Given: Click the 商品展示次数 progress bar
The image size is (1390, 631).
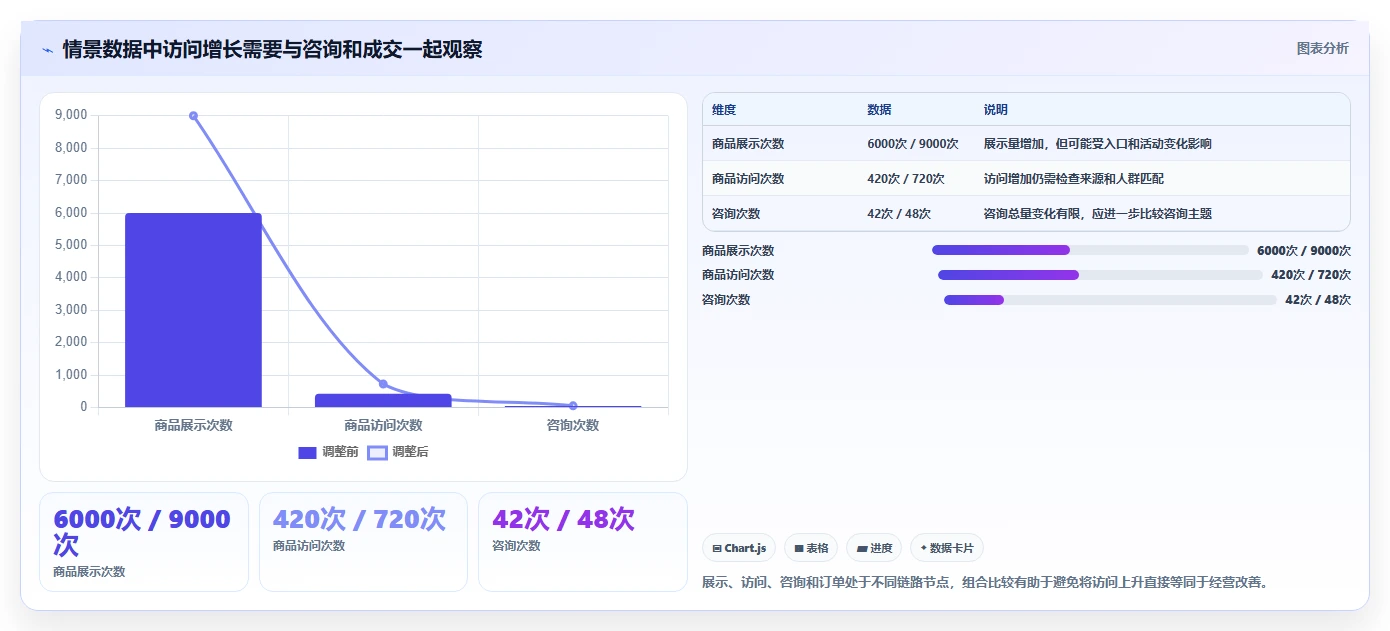Looking at the screenshot, I should click(1090, 250).
